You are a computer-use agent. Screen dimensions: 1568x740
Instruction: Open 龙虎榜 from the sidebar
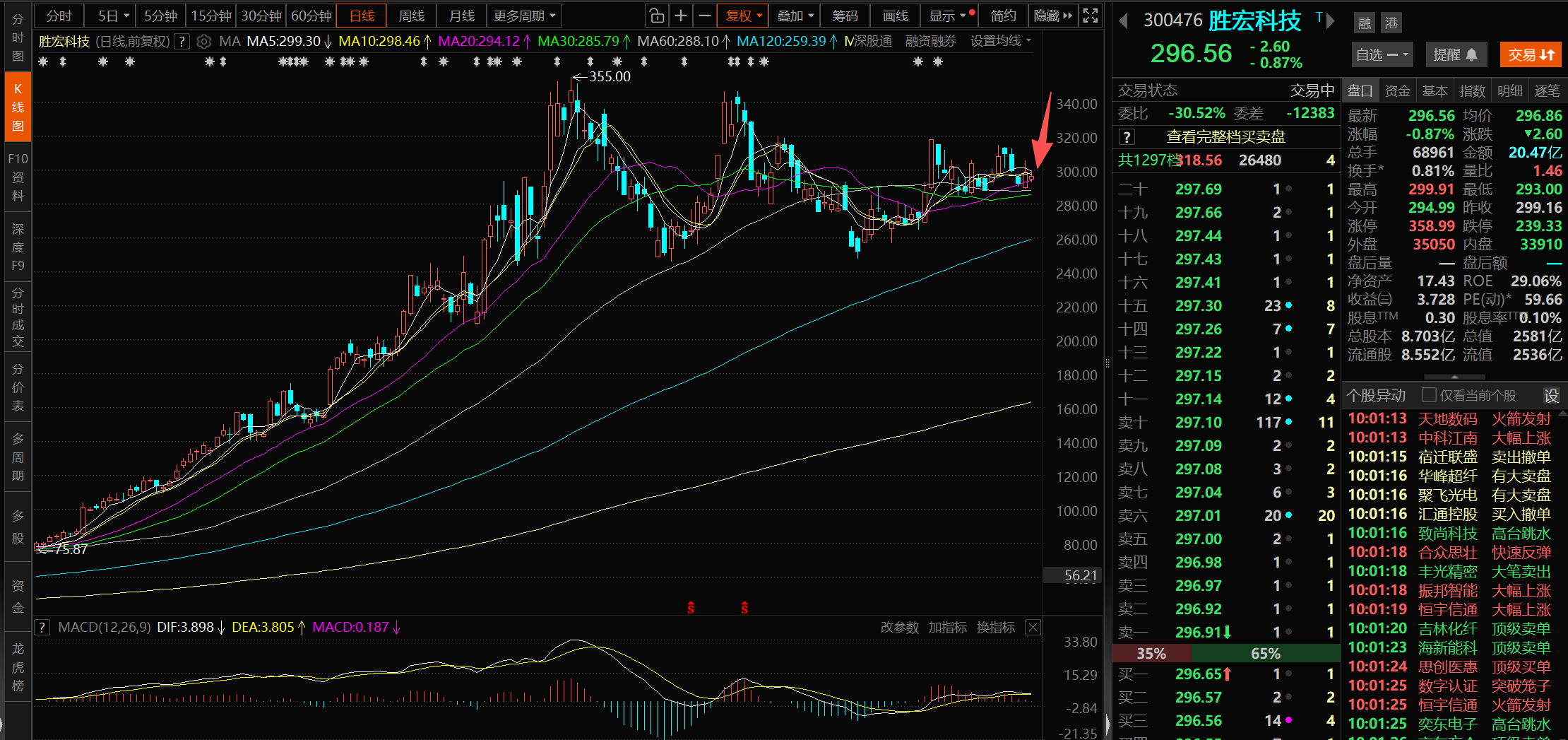click(18, 667)
